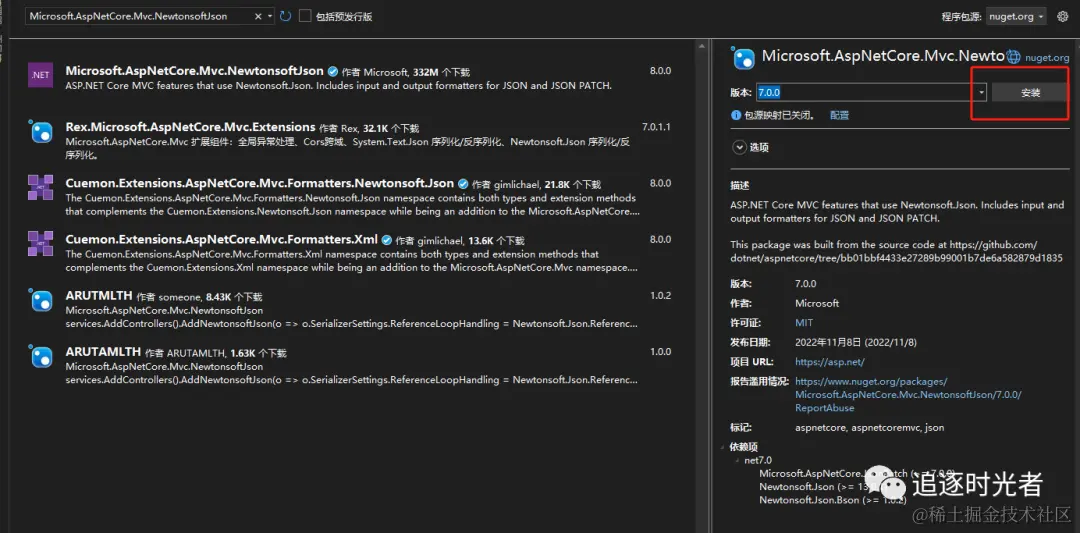This screenshot has width=1080, height=533.
Task: Open the ReportAbuse nuget.org link
Action: (908, 395)
